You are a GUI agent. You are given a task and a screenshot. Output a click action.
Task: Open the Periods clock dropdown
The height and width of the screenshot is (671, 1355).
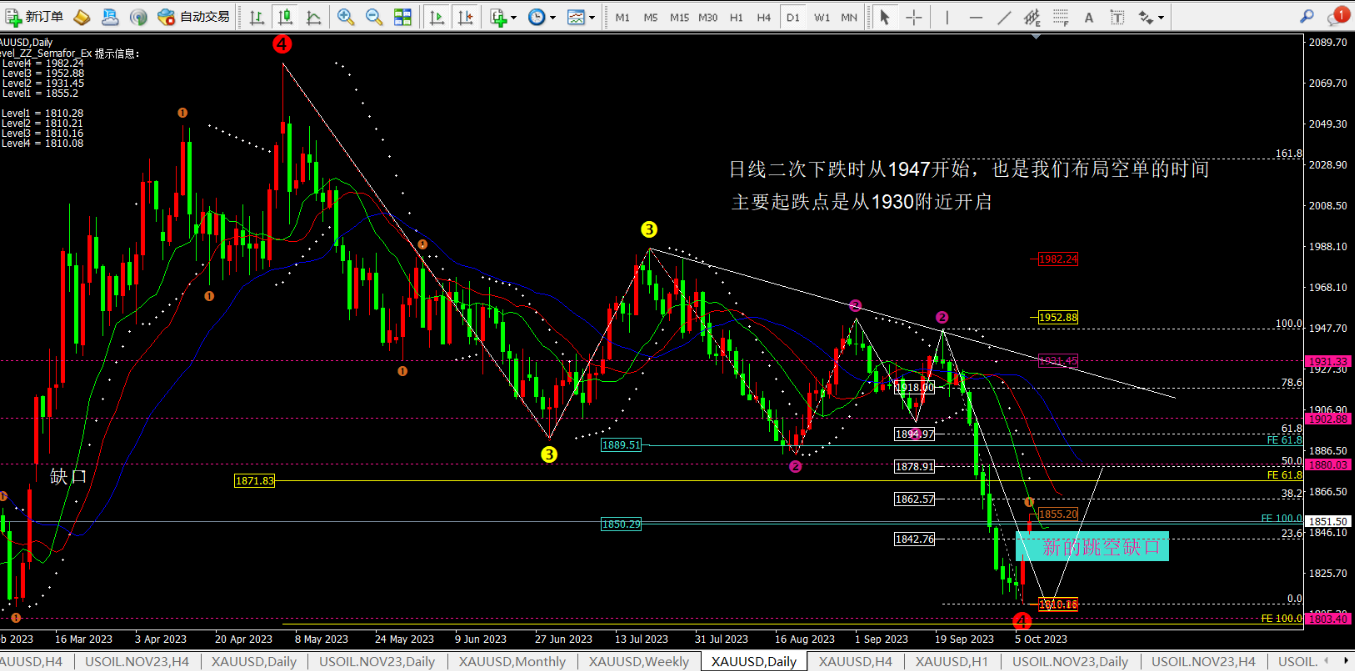click(542, 17)
